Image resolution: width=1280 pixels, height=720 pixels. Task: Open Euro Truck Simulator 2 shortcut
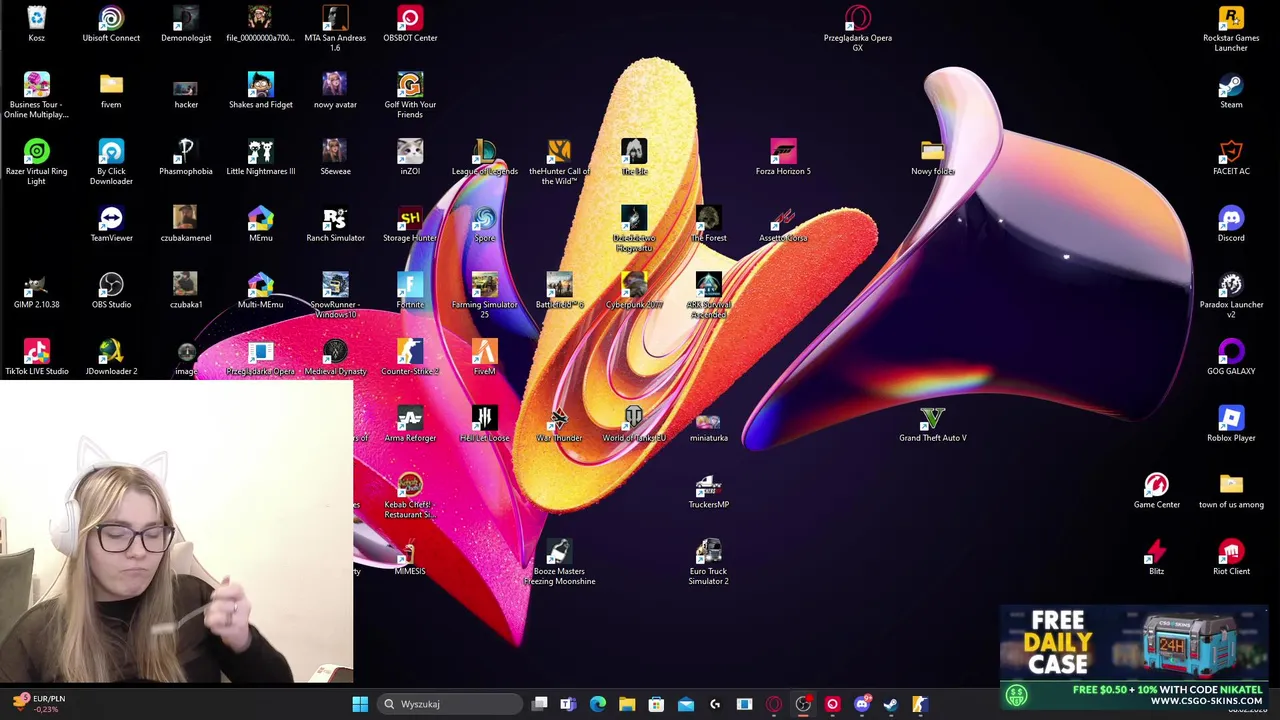[708, 562]
